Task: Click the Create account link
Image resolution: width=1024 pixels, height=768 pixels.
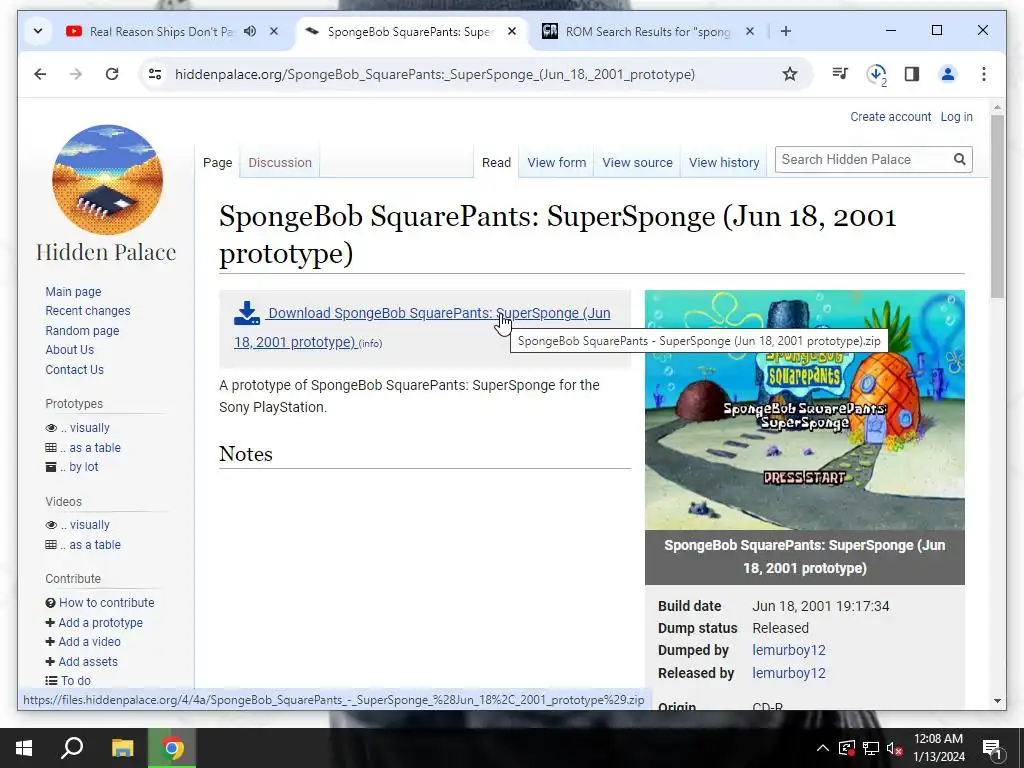Action: tap(890, 117)
